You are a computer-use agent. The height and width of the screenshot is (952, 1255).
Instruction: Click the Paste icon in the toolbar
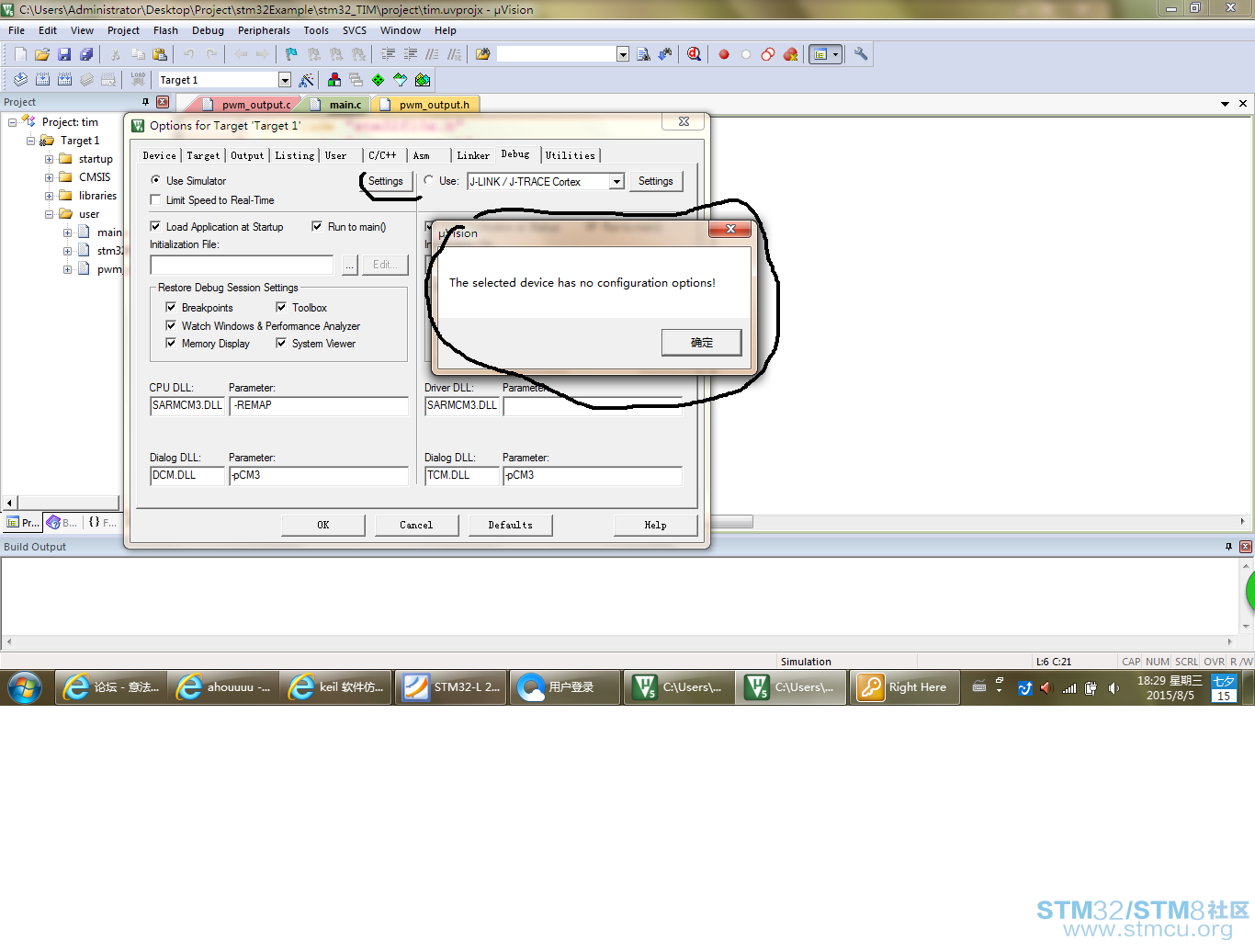pos(160,54)
